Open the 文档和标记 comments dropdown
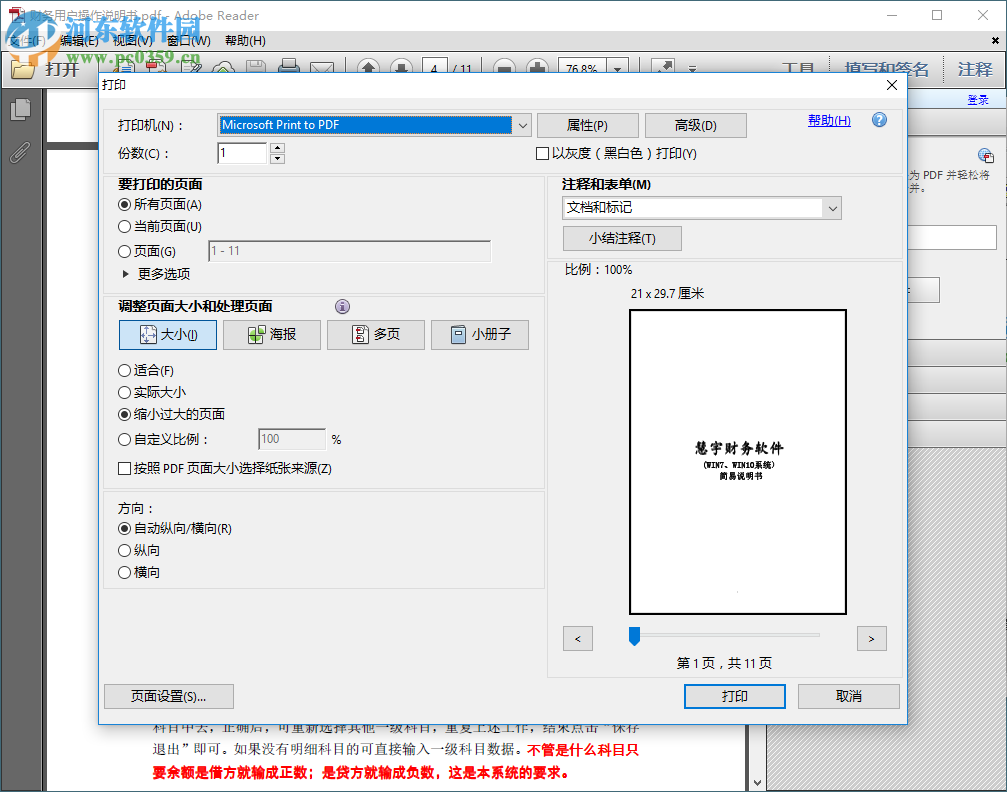 833,208
